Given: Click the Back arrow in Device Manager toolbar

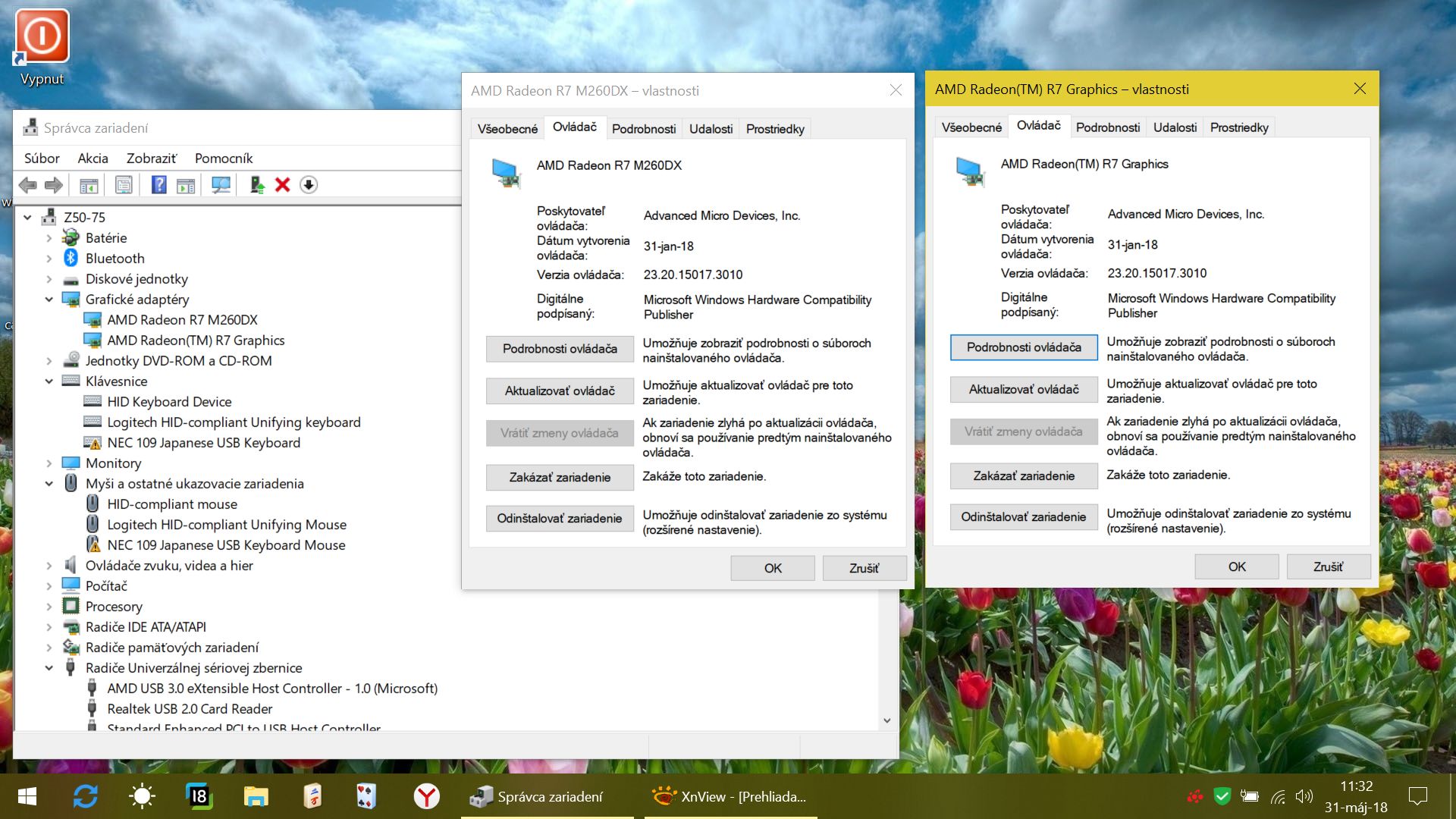Looking at the screenshot, I should (28, 185).
